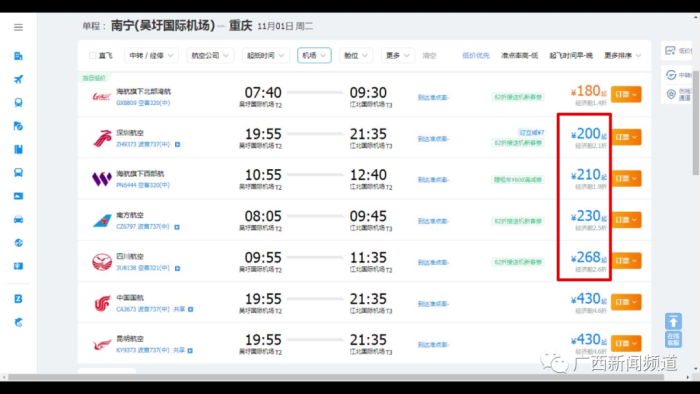The image size is (700, 394).
Task: Click the coupon tag on the ¥180 flight
Action: pos(518,97)
